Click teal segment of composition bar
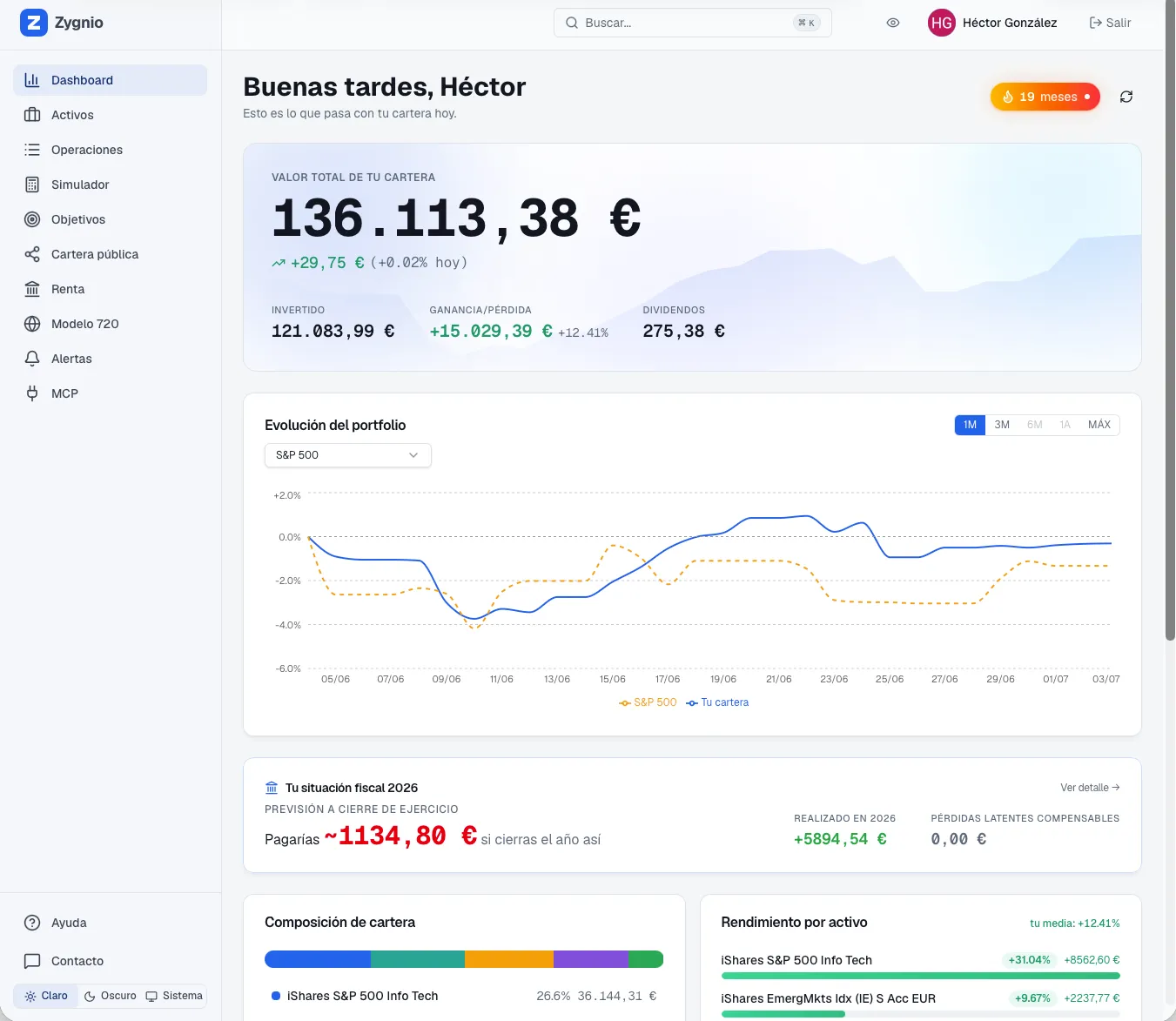This screenshot has height=1021, width=1176. coord(418,959)
